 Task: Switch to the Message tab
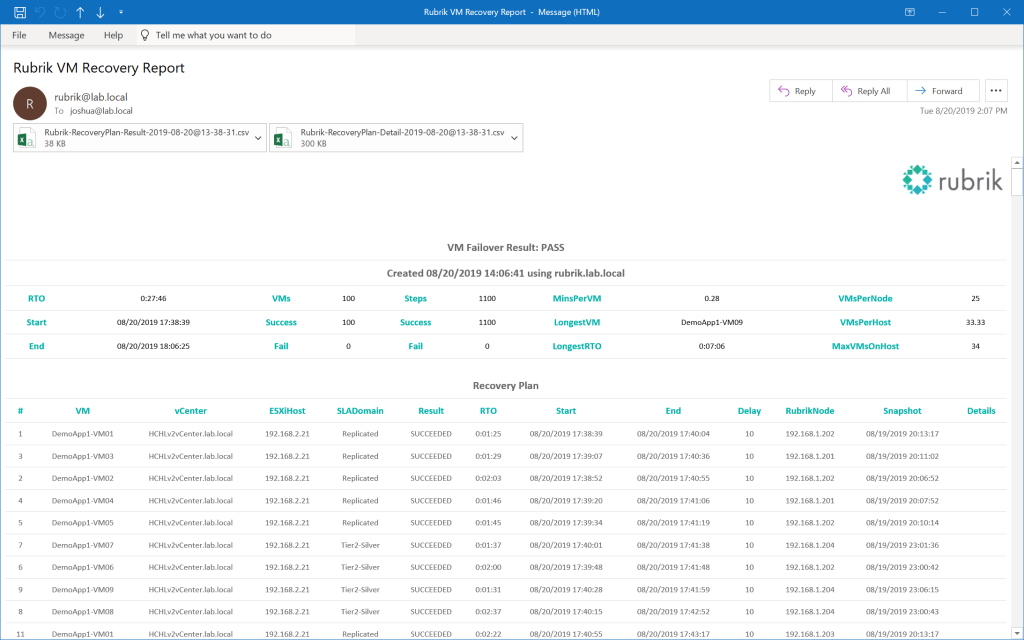point(66,34)
